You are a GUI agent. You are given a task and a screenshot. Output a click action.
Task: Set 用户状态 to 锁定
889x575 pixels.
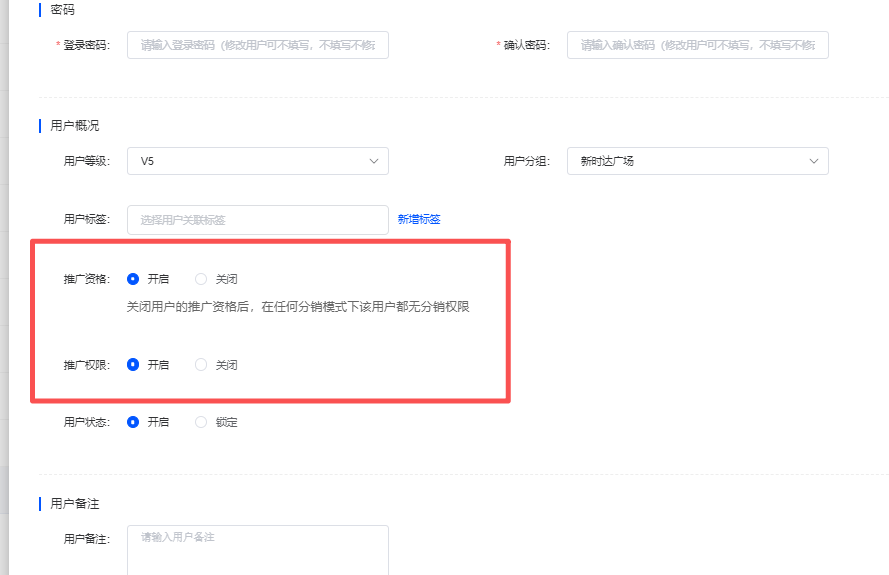pyautogui.click(x=201, y=422)
